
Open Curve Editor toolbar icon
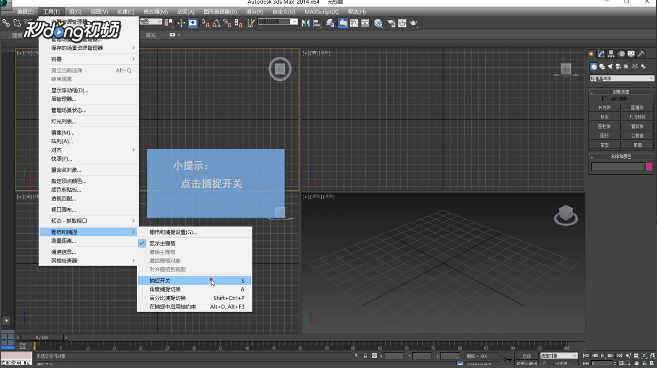[x=354, y=23]
